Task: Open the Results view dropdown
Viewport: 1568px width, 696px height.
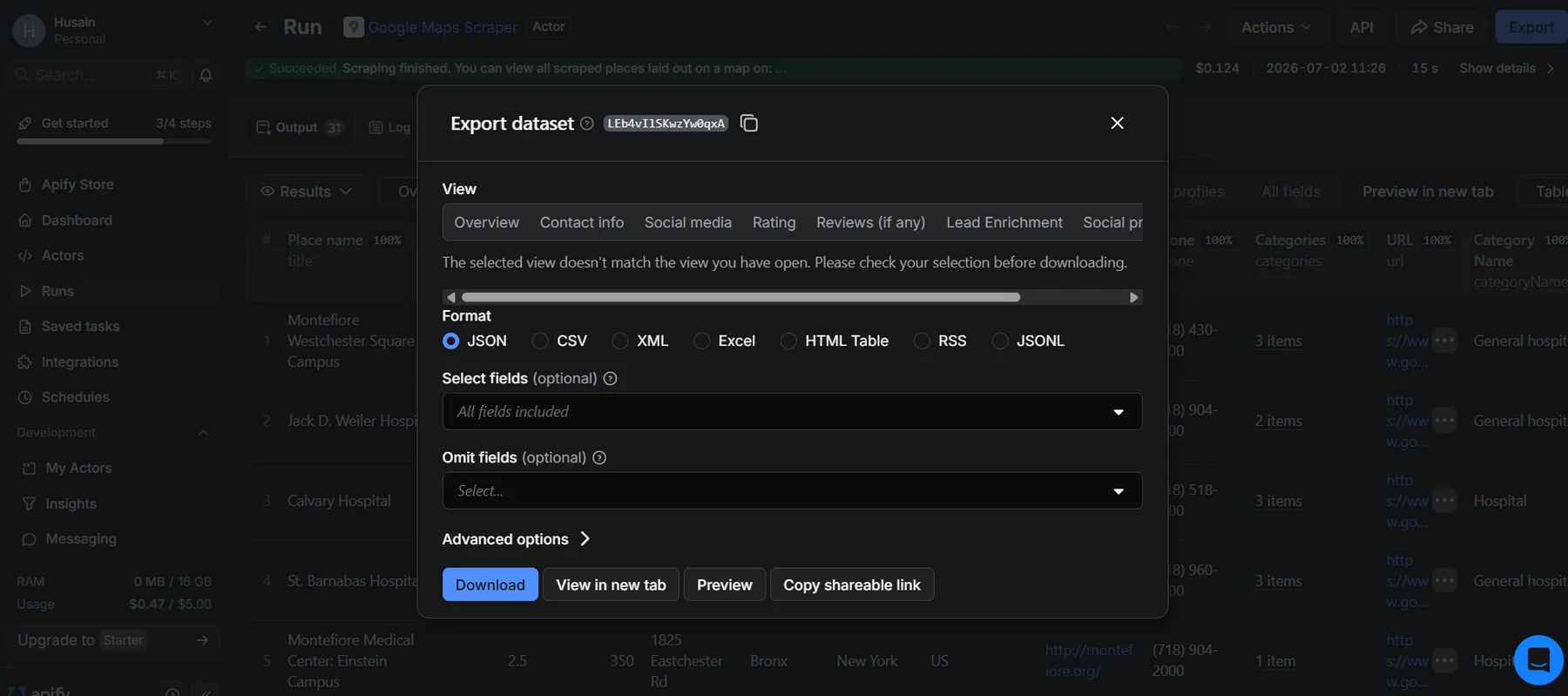Action: pos(307,192)
